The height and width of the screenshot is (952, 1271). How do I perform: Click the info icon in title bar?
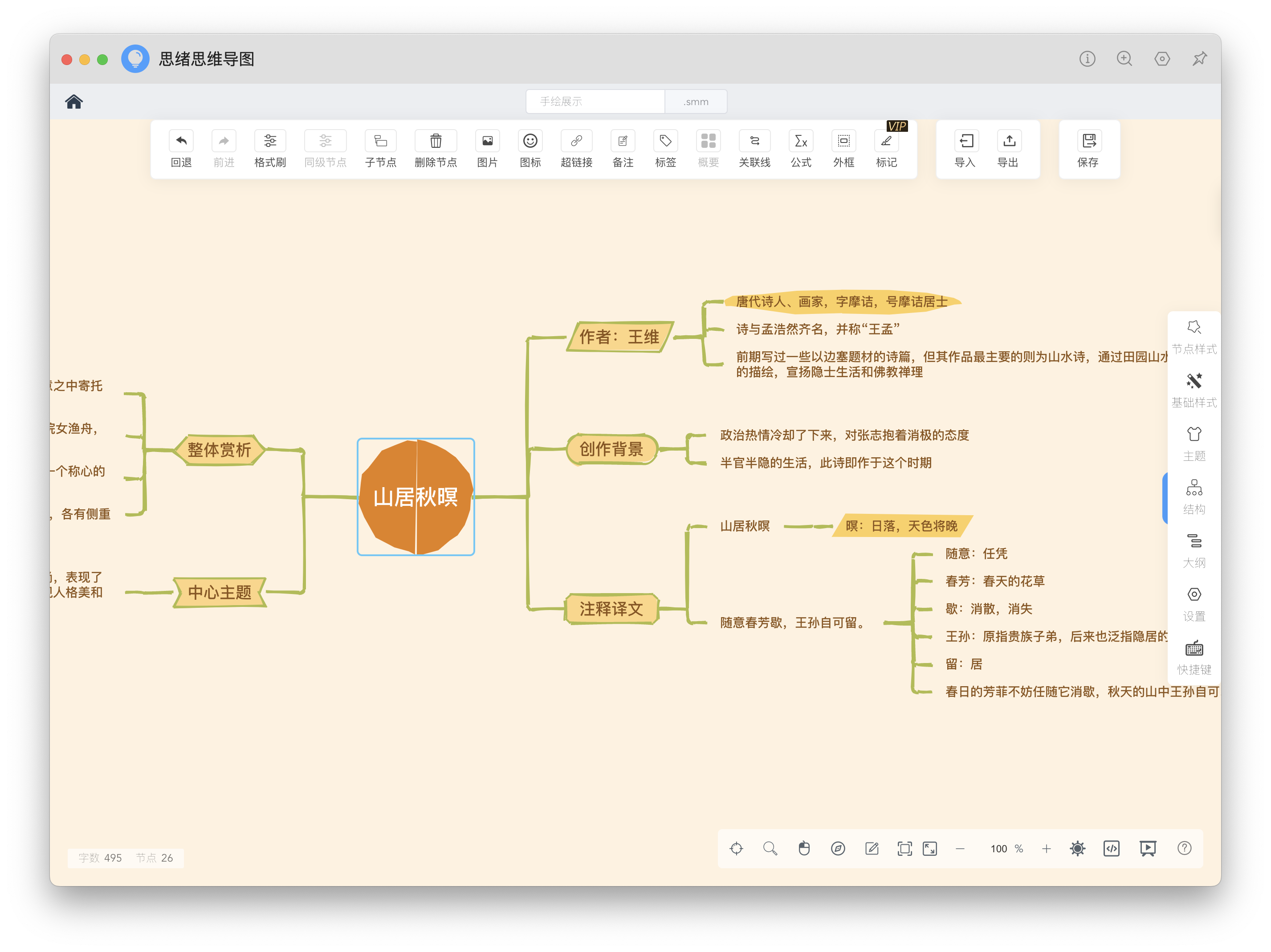(1087, 59)
